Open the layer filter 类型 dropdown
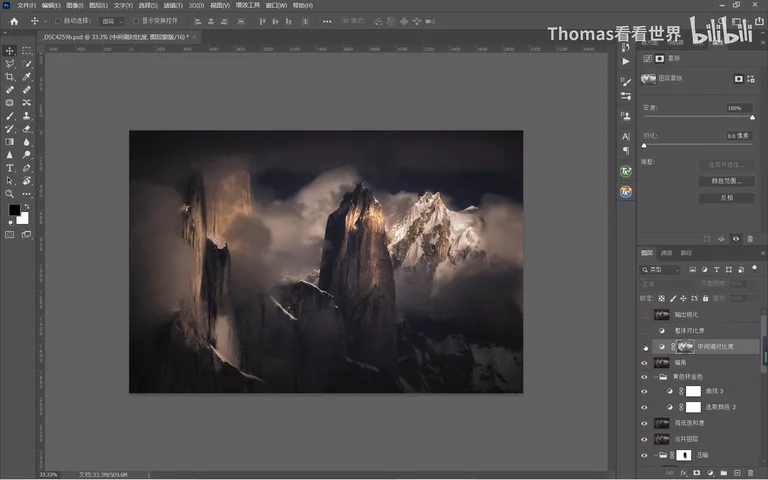Image resolution: width=768 pixels, height=480 pixels. pos(660,269)
